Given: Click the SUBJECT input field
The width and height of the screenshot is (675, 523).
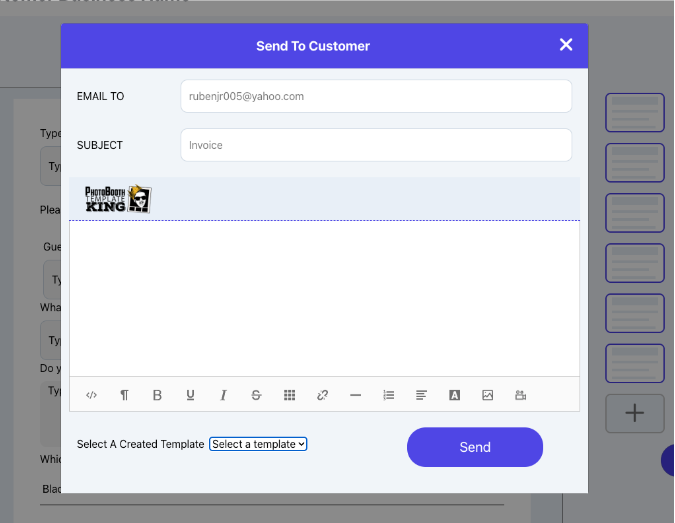Looking at the screenshot, I should pyautogui.click(x=376, y=145).
